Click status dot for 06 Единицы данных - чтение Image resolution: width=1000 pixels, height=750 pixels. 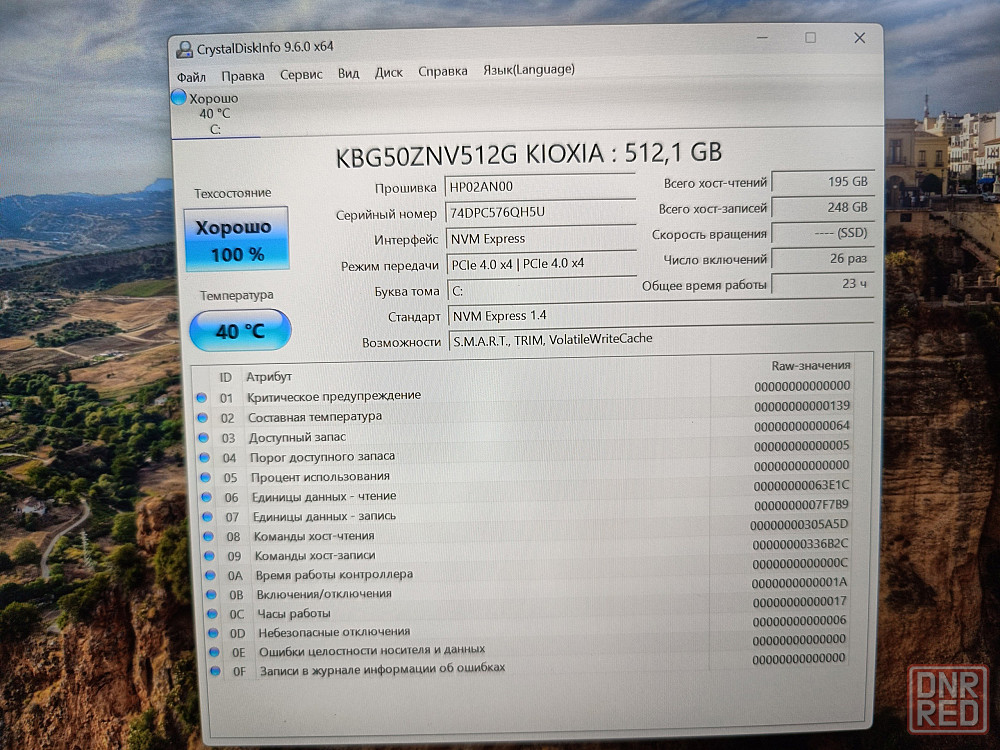click(207, 497)
